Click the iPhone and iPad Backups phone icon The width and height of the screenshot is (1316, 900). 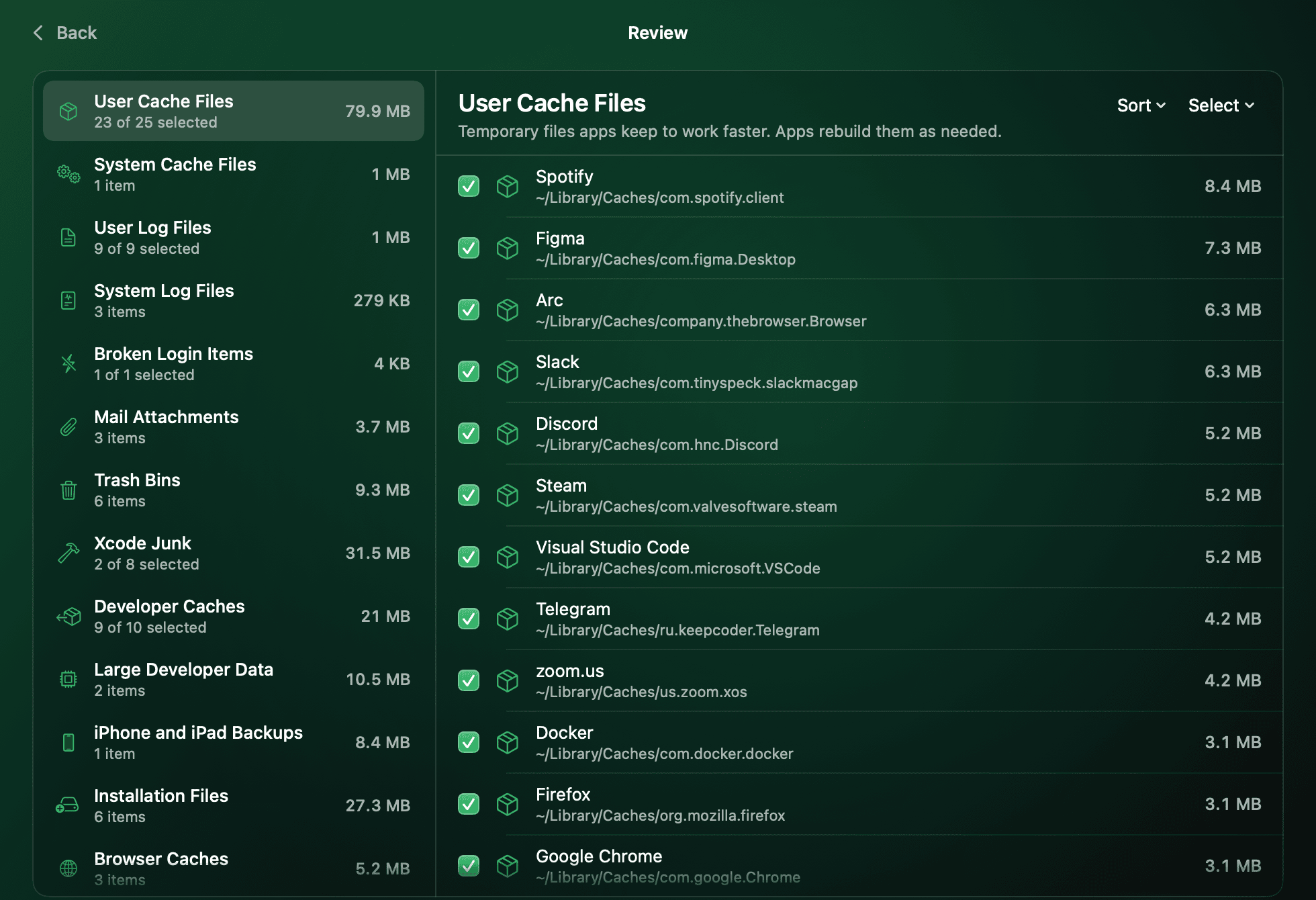(x=68, y=743)
